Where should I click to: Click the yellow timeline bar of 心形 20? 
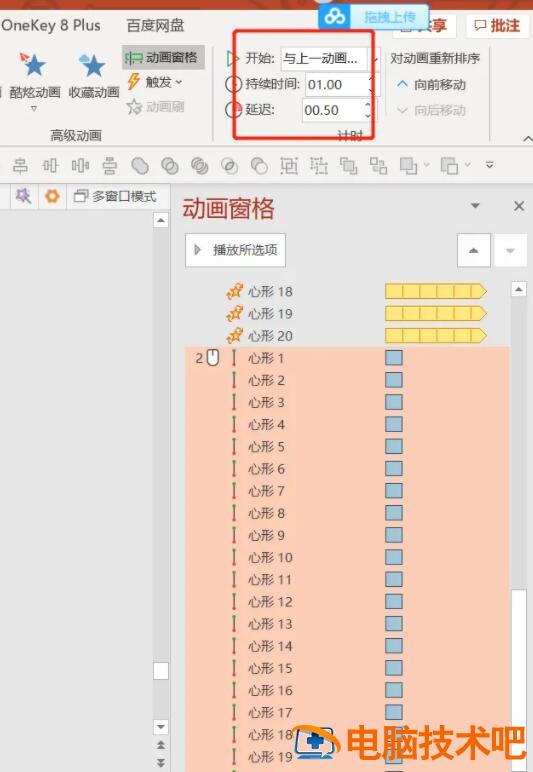[436, 336]
